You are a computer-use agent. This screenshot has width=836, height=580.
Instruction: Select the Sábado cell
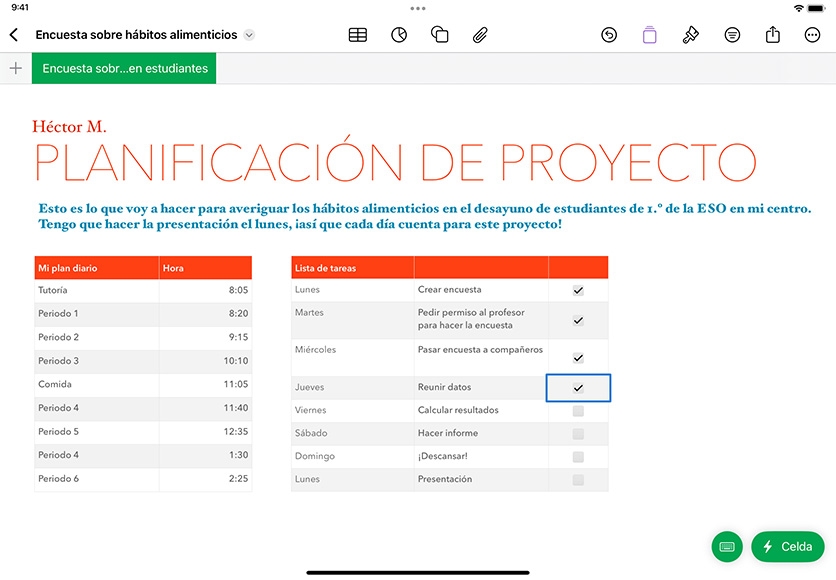[352, 433]
